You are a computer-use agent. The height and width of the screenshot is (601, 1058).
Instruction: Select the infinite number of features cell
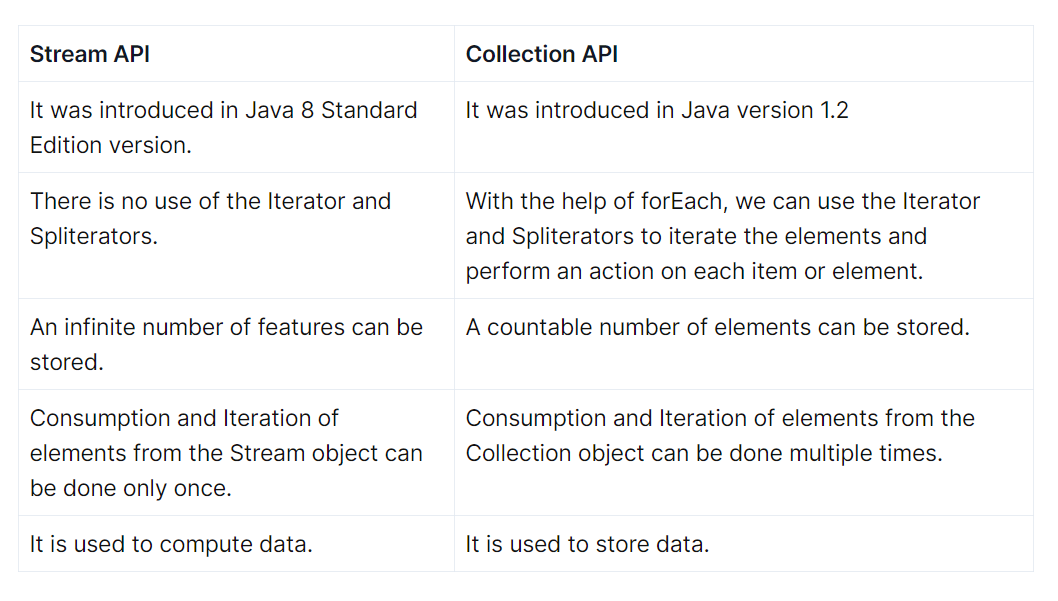coord(236,344)
